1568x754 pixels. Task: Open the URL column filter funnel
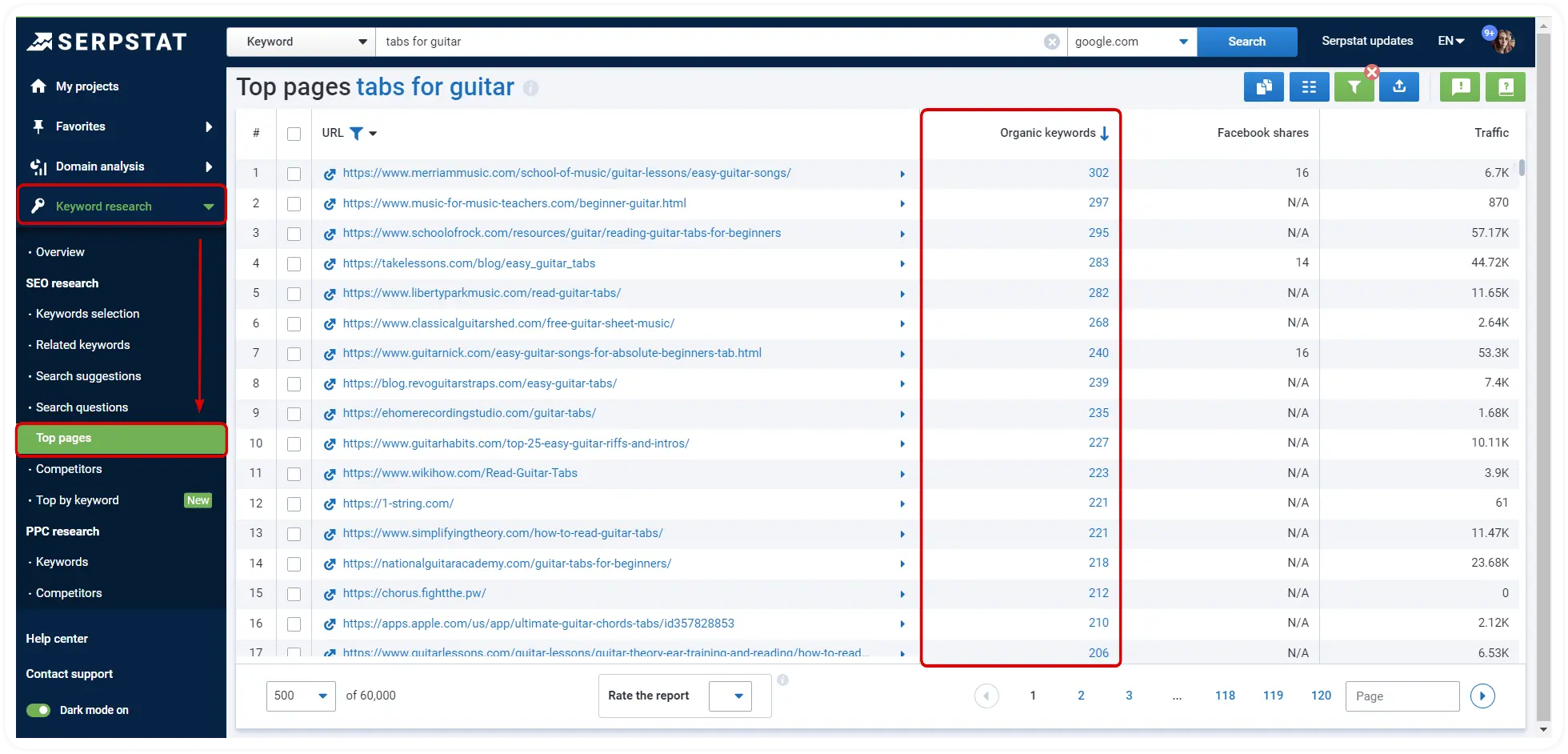358,133
